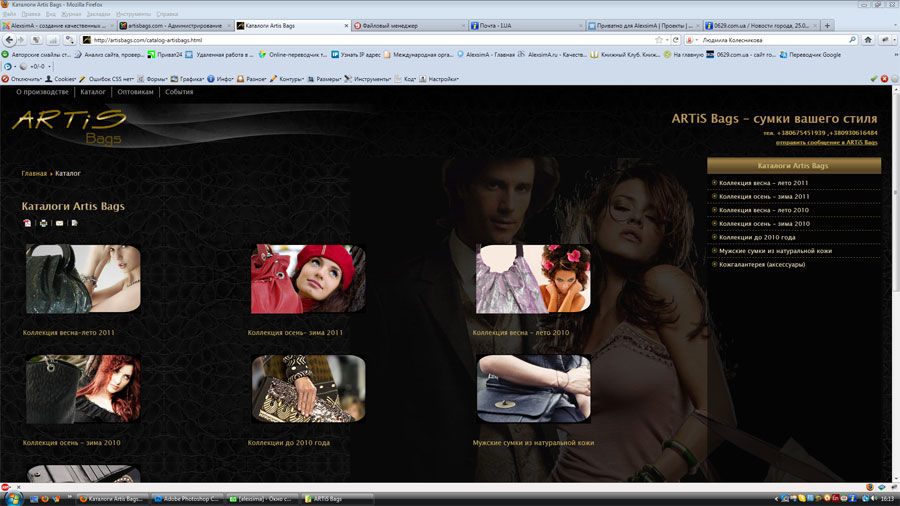Open sidebar link Коллекция осень - зима 2010
The image size is (900, 506).
[x=764, y=224]
